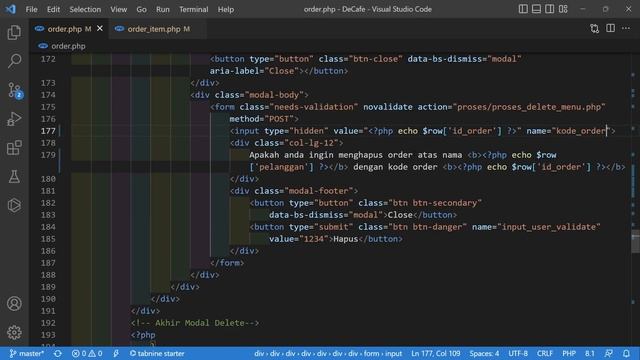Click the VS Code logo icon

point(11,9)
